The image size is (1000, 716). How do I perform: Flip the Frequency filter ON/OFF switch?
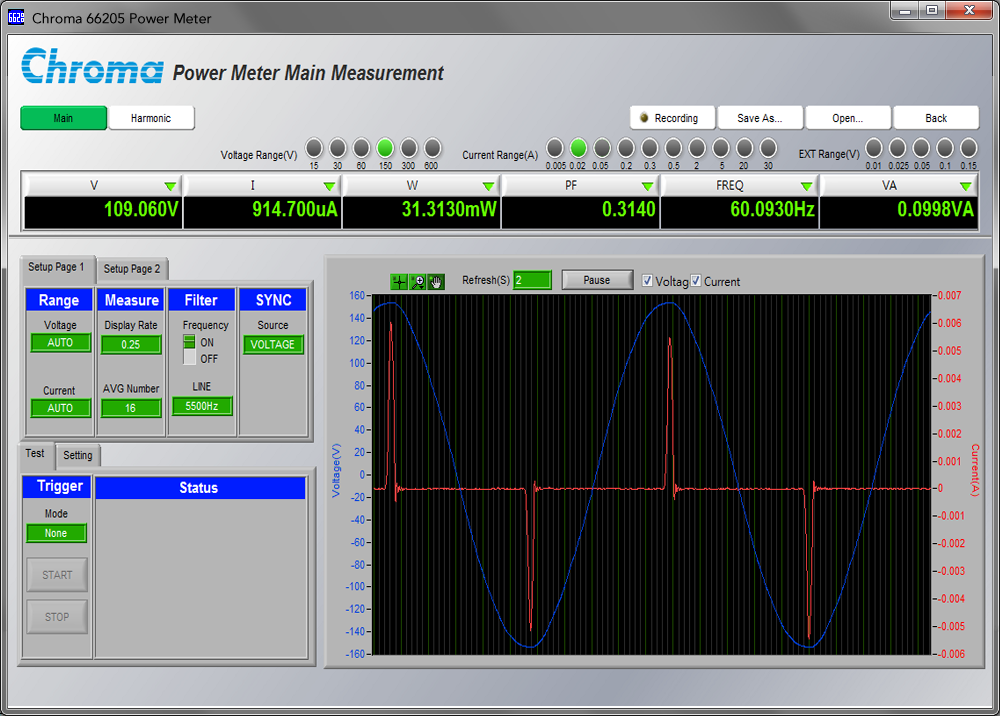tap(189, 349)
